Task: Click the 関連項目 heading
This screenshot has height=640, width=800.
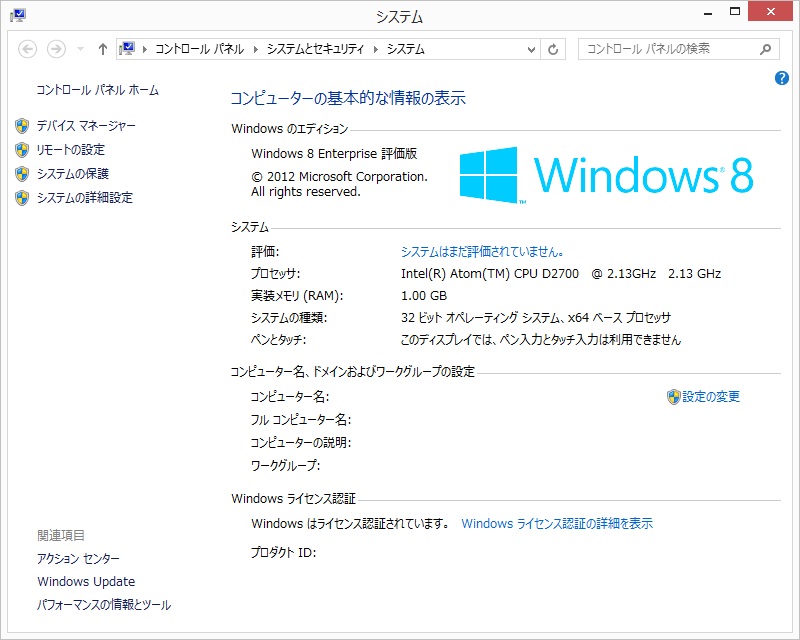Action: [x=61, y=535]
